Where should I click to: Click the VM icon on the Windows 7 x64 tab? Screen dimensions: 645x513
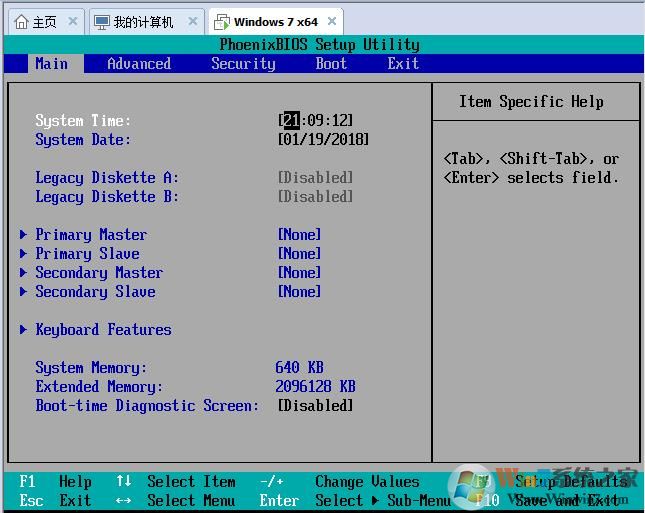pos(222,22)
